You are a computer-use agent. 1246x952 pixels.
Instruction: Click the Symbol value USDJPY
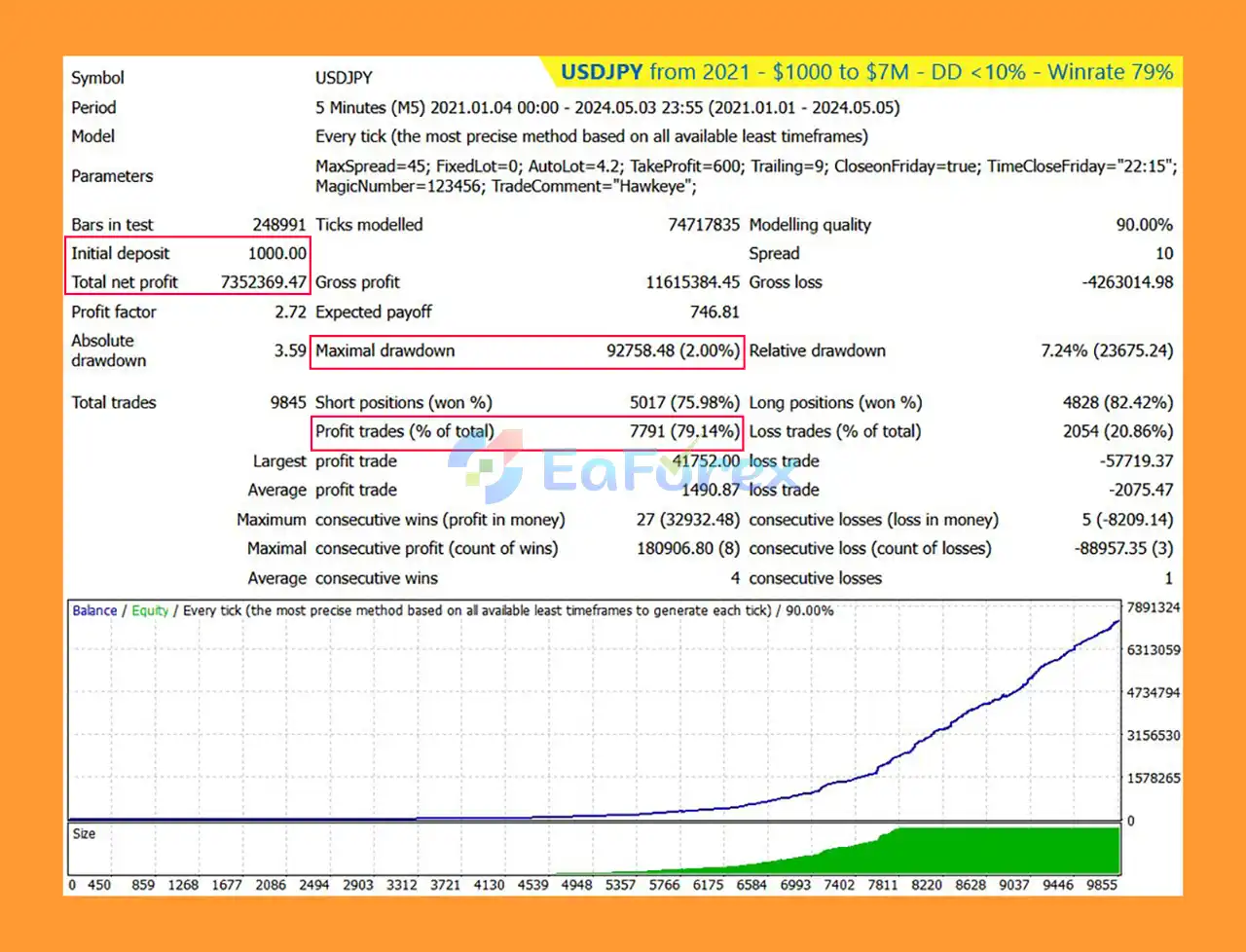click(x=344, y=78)
